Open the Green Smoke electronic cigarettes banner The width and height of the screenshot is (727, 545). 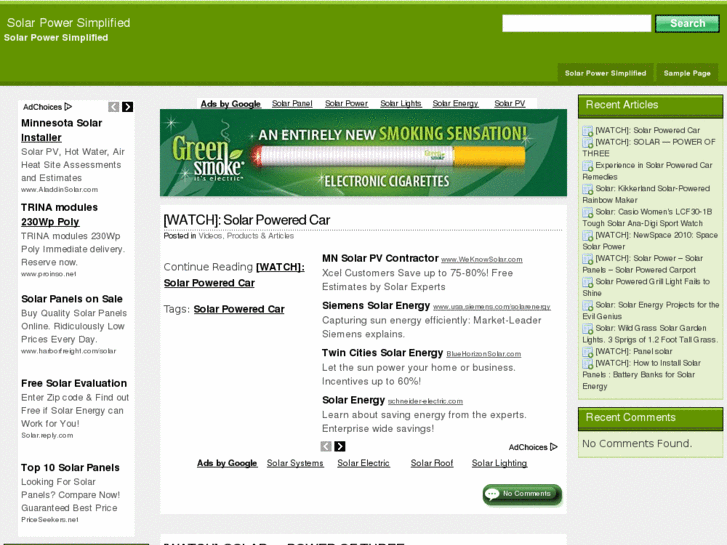pyautogui.click(x=363, y=153)
